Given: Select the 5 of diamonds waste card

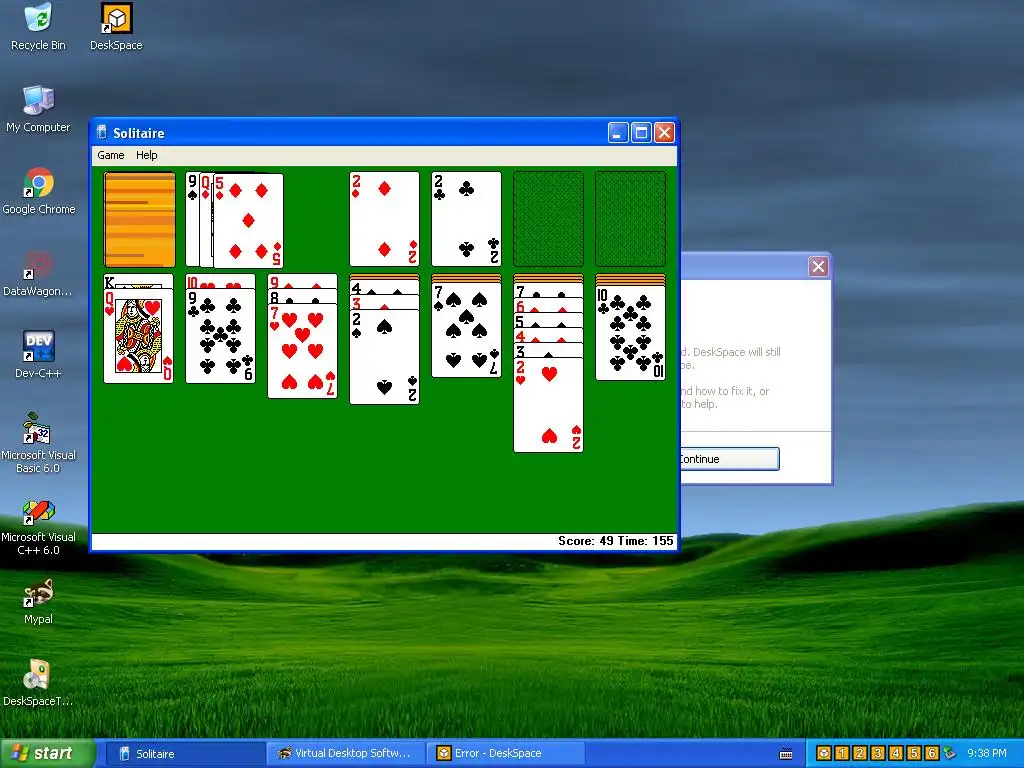Looking at the screenshot, I should click(x=248, y=220).
